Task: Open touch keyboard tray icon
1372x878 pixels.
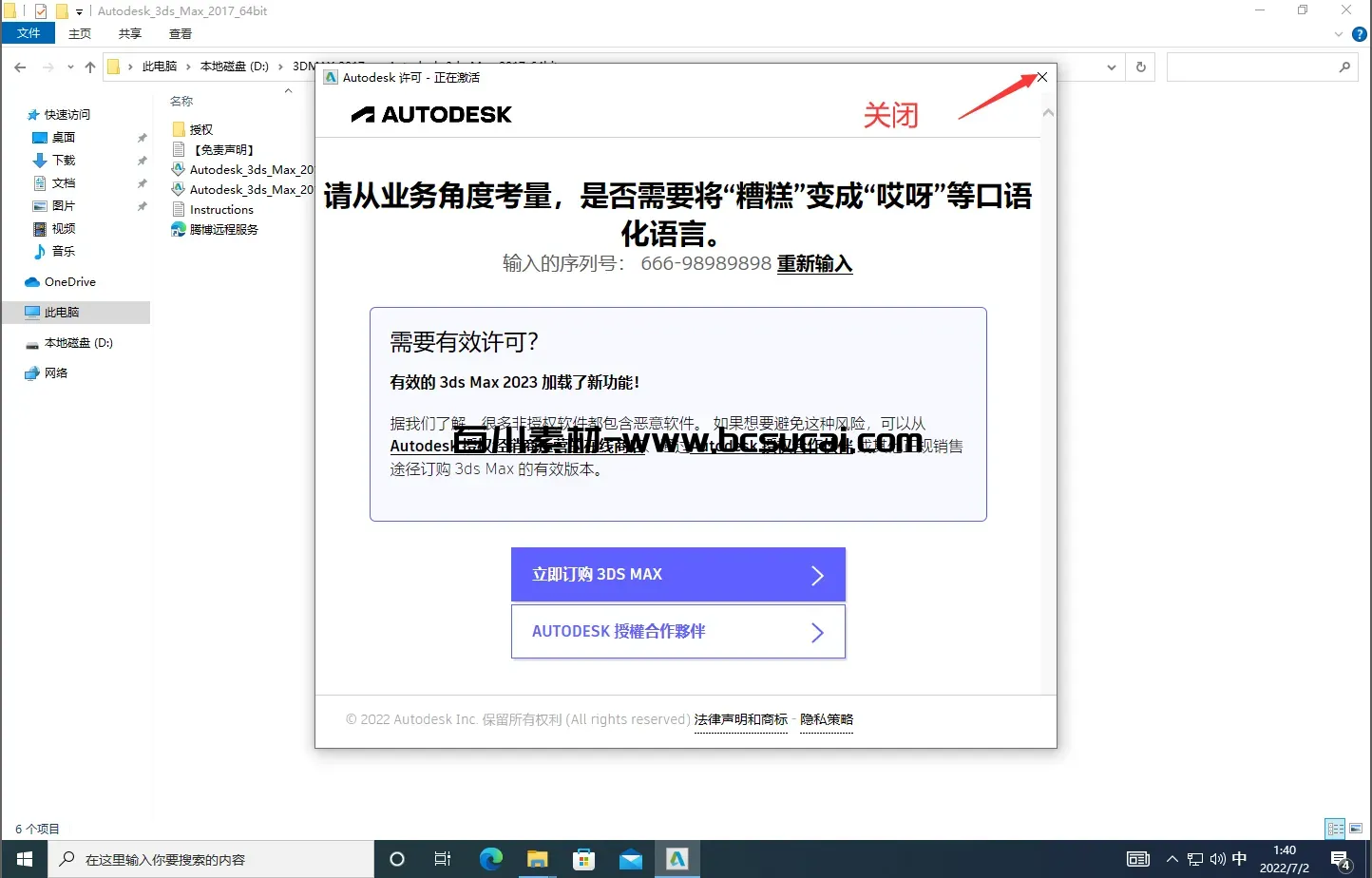Action: tap(1138, 859)
